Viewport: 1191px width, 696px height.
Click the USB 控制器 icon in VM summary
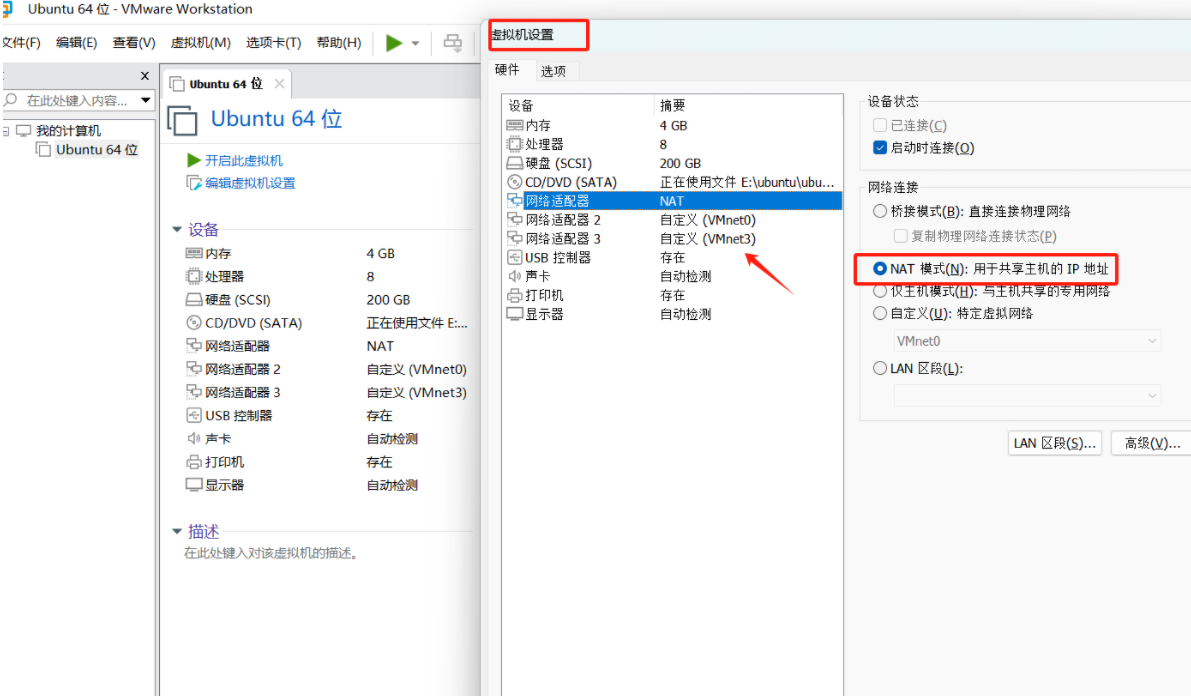pyautogui.click(x=194, y=415)
